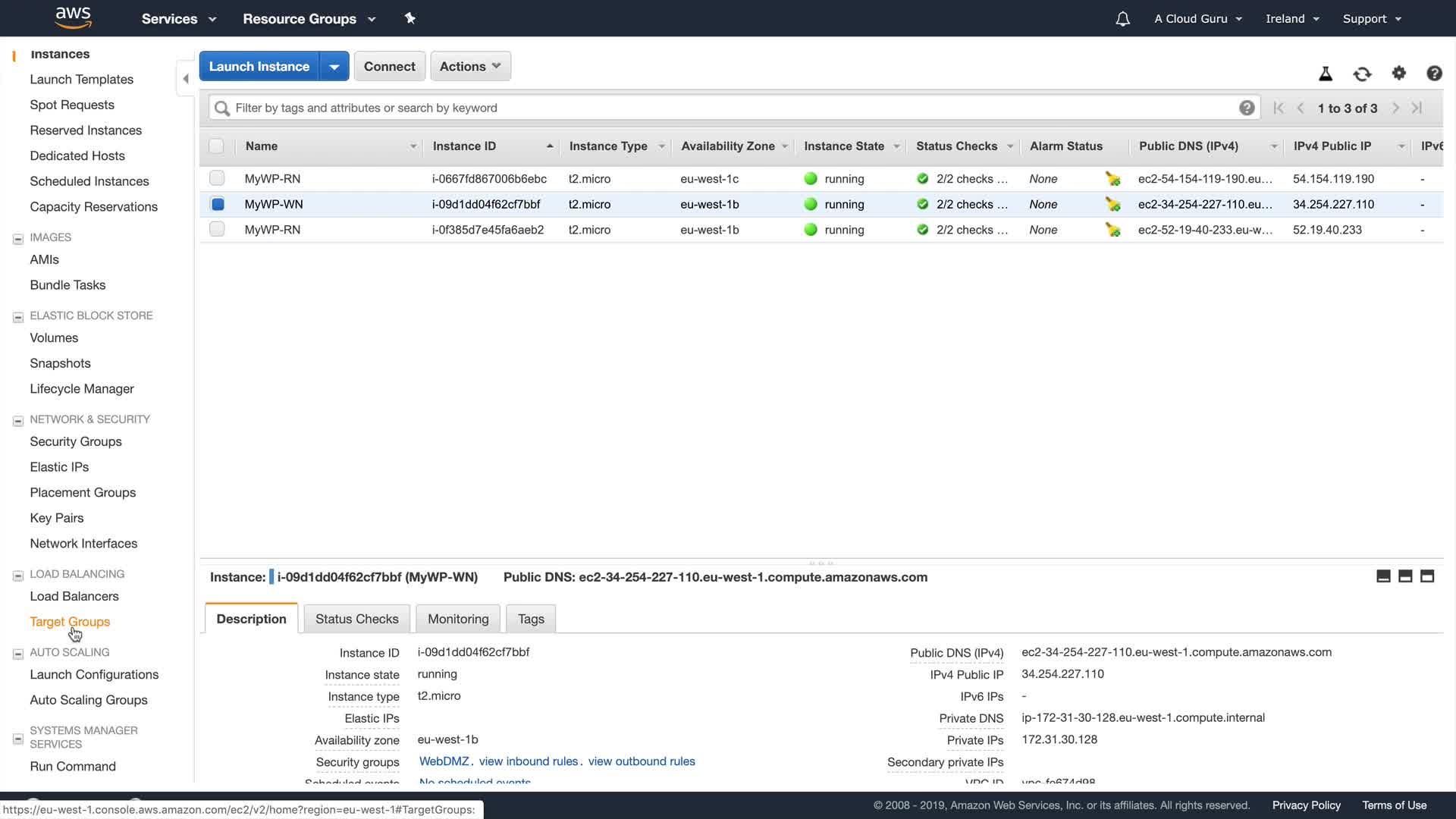The image size is (1456, 819).
Task: Expand the Launch Instance dropdown arrow
Action: (x=334, y=67)
